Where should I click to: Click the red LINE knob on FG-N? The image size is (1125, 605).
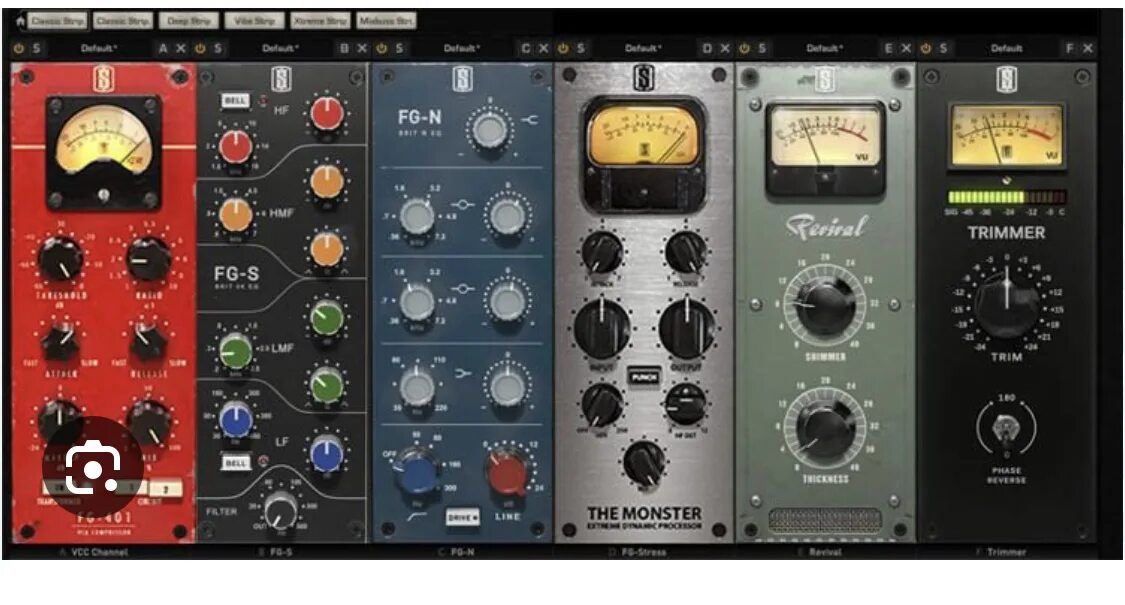[507, 473]
